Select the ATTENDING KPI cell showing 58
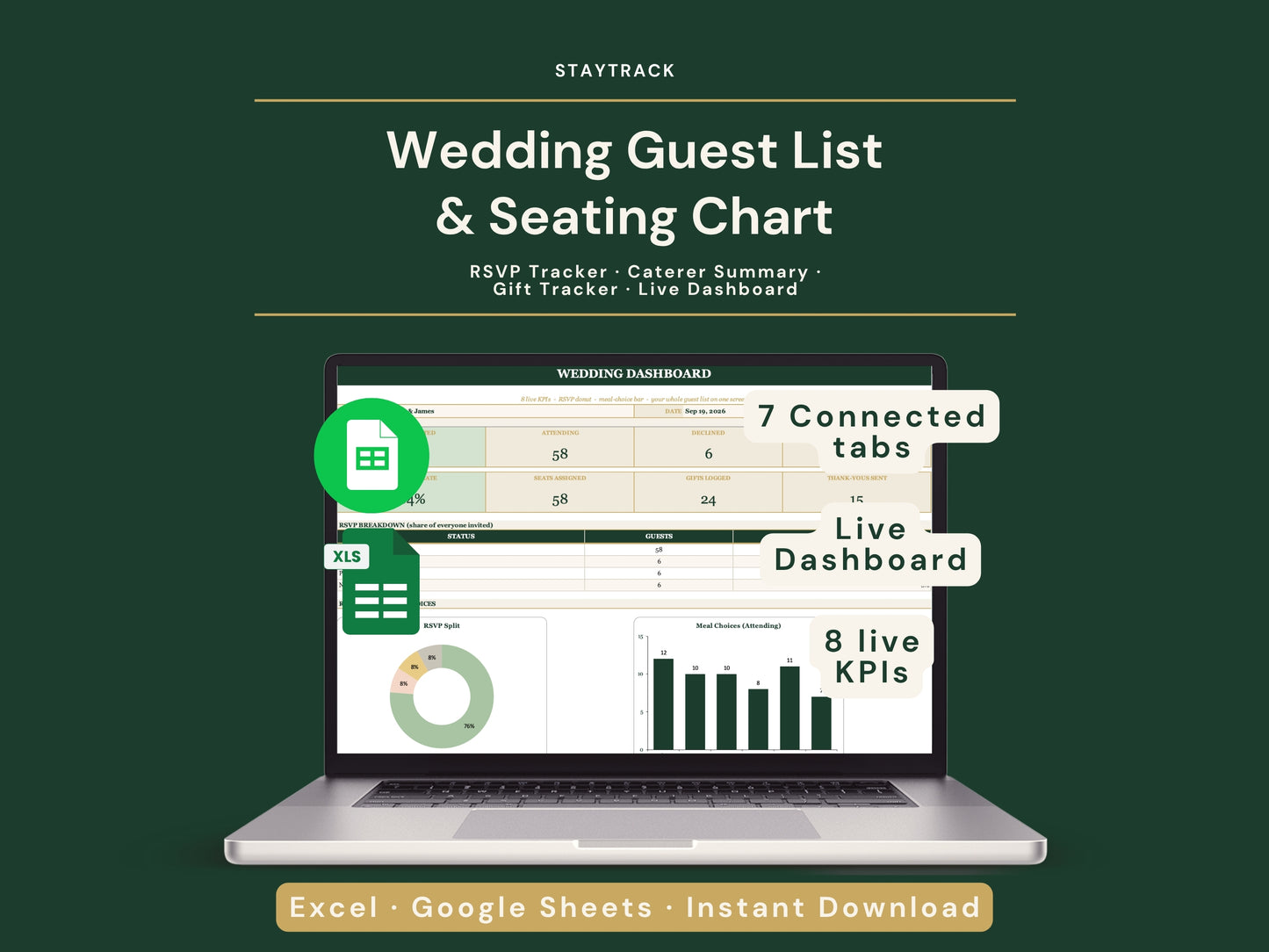 coord(559,447)
